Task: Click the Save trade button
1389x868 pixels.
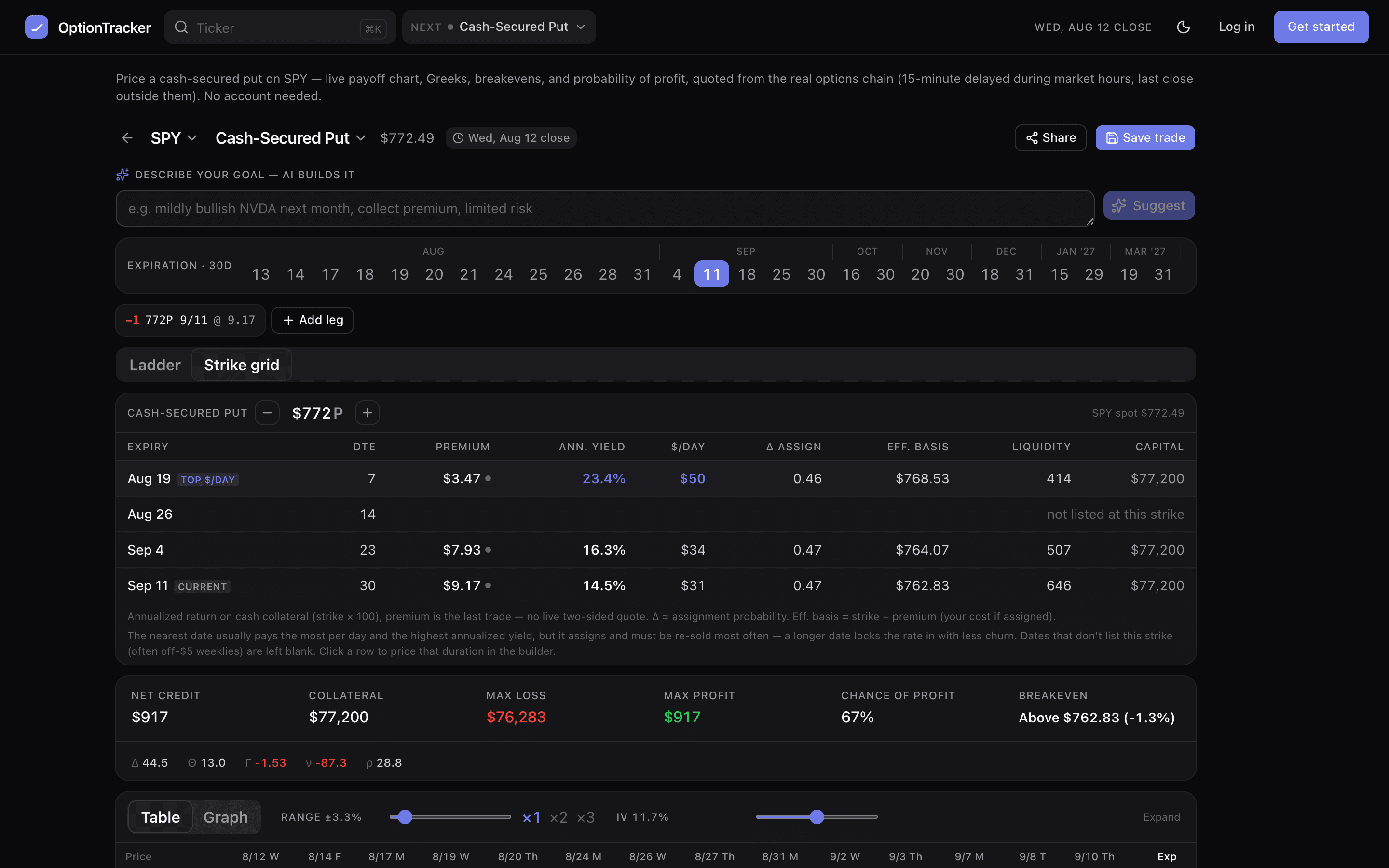Action: point(1145,138)
